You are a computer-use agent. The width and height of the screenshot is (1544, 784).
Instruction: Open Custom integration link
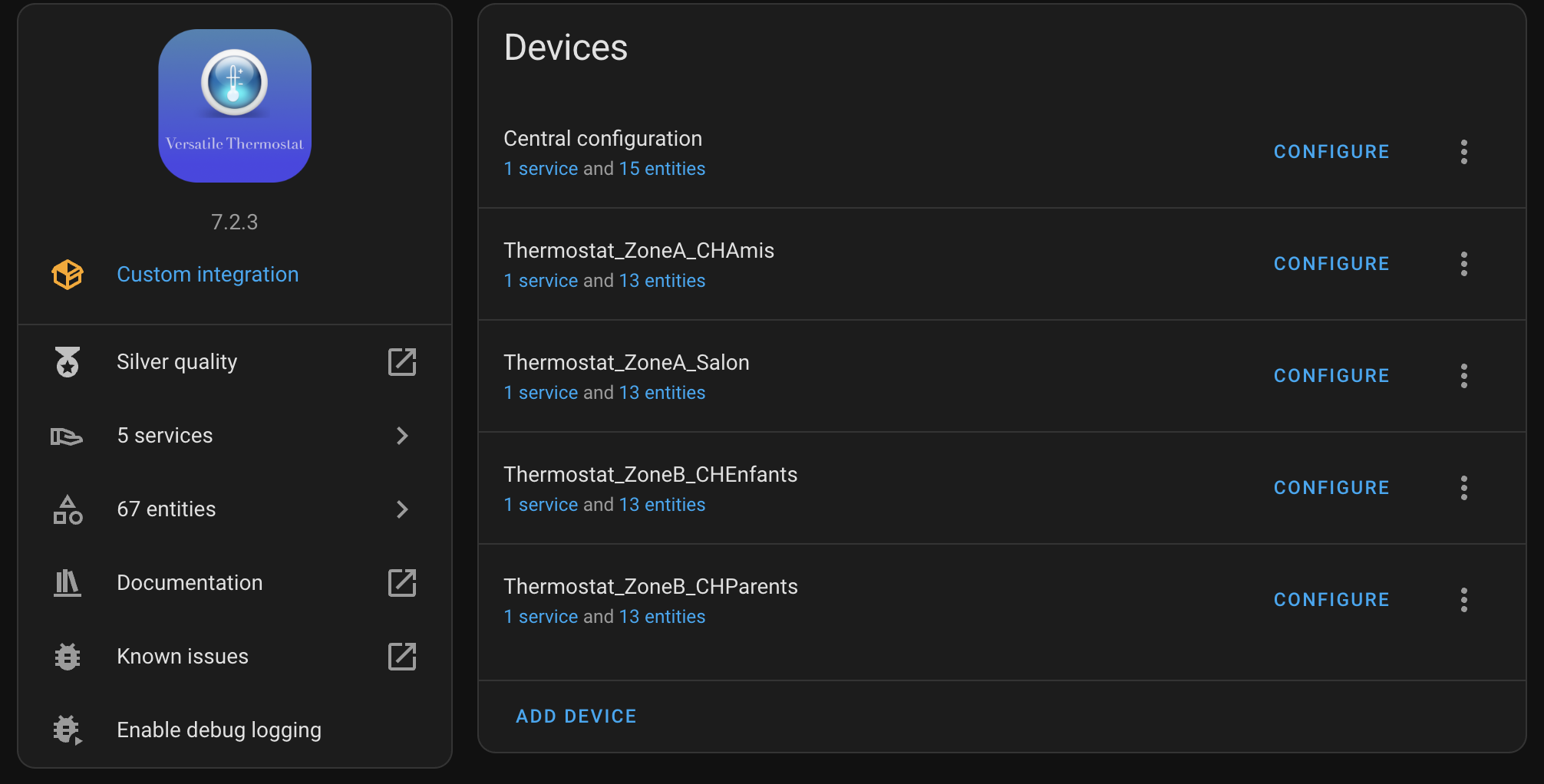(x=208, y=275)
